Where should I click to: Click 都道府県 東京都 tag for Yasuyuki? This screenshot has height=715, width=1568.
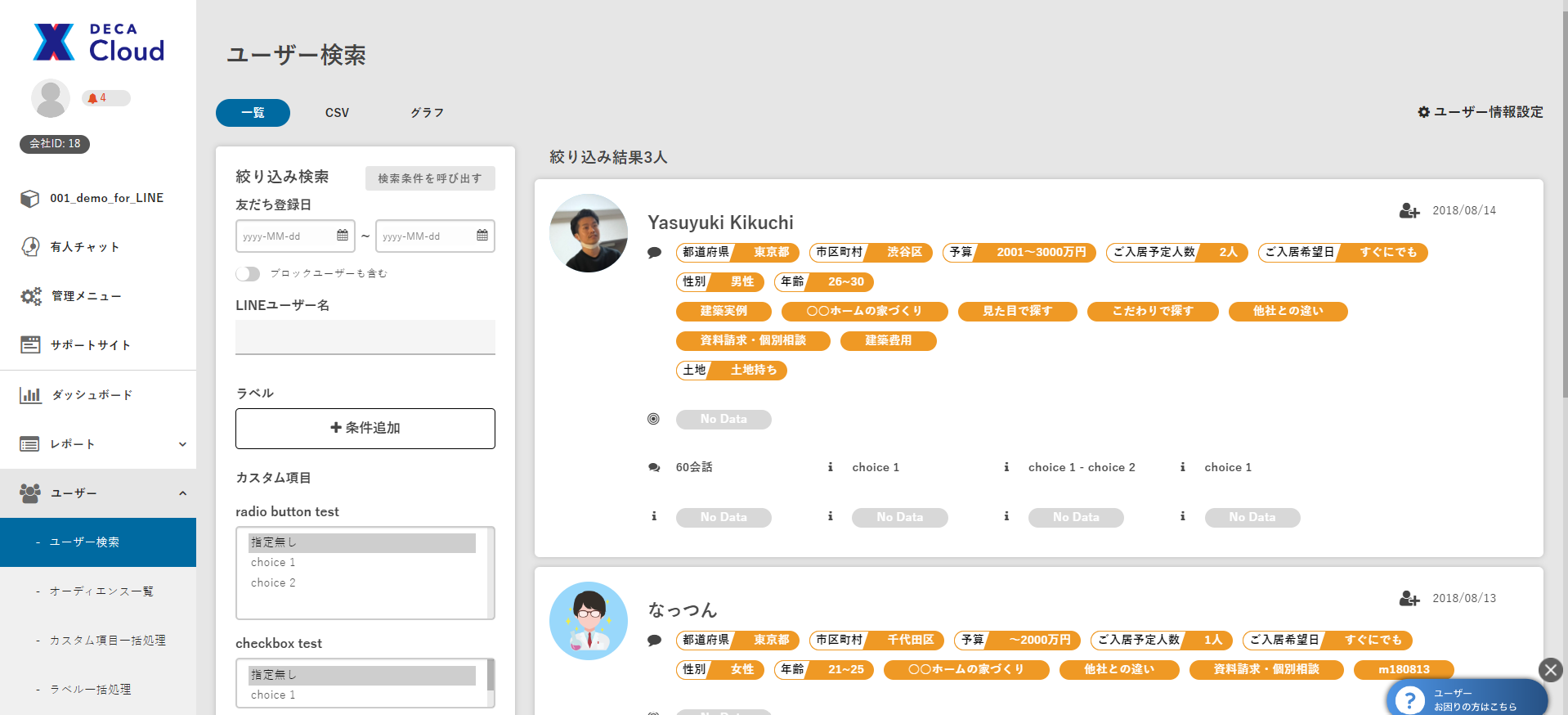click(x=737, y=253)
